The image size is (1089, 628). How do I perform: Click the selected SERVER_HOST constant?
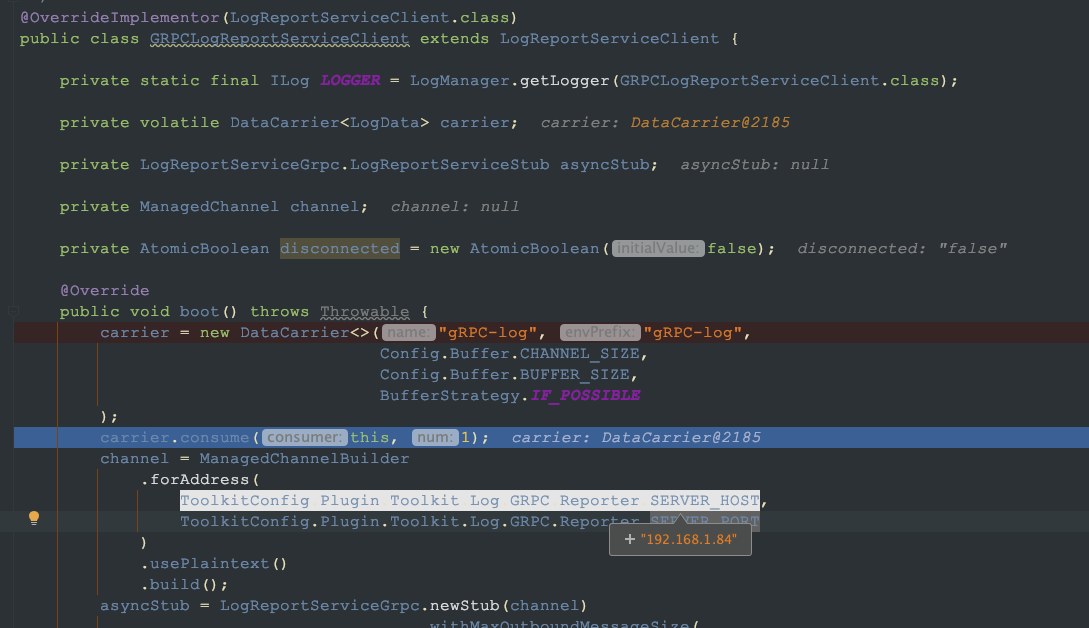704,500
